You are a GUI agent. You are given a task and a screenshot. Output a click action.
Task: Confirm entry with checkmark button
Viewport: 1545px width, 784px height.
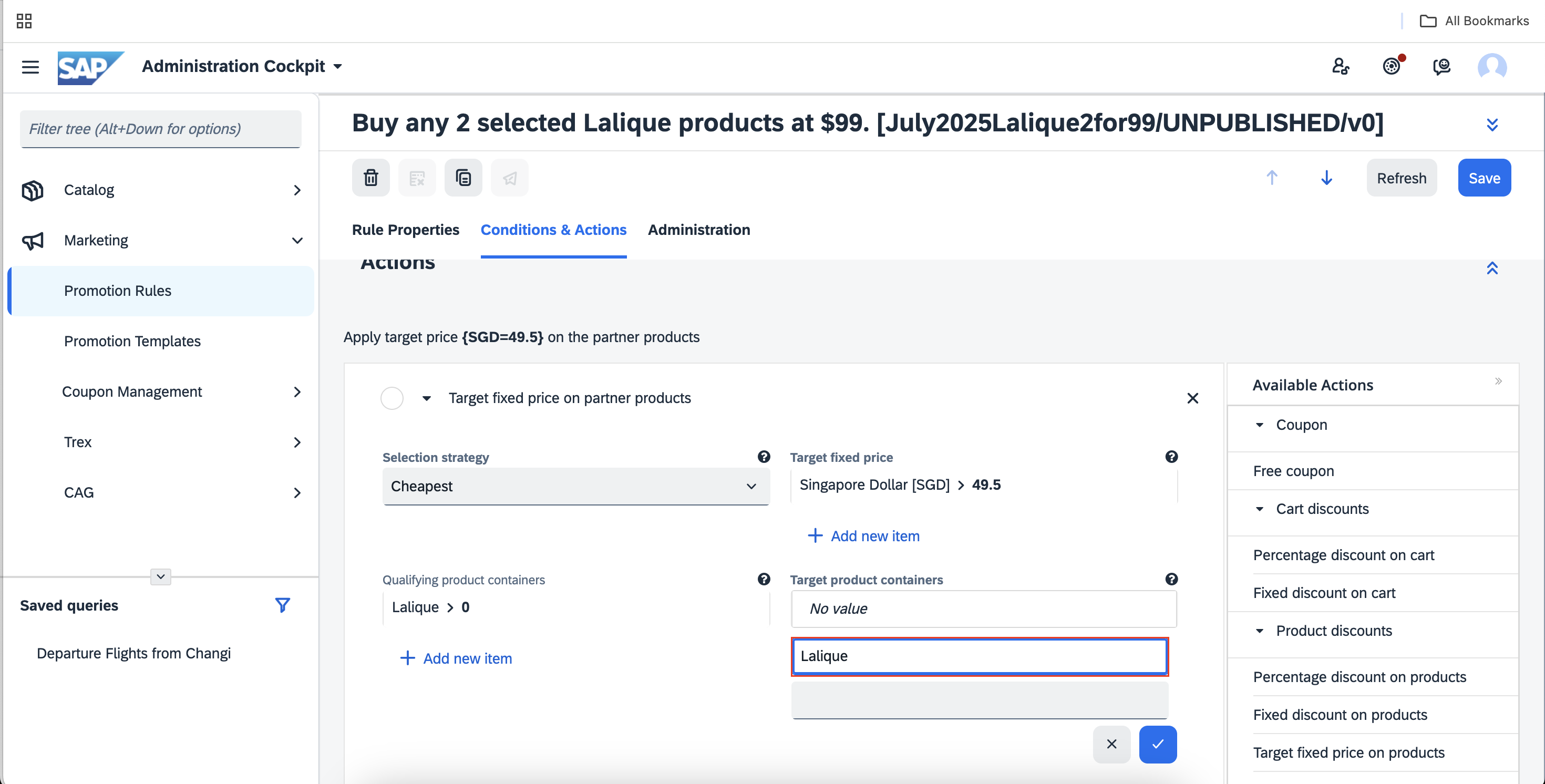click(1157, 745)
